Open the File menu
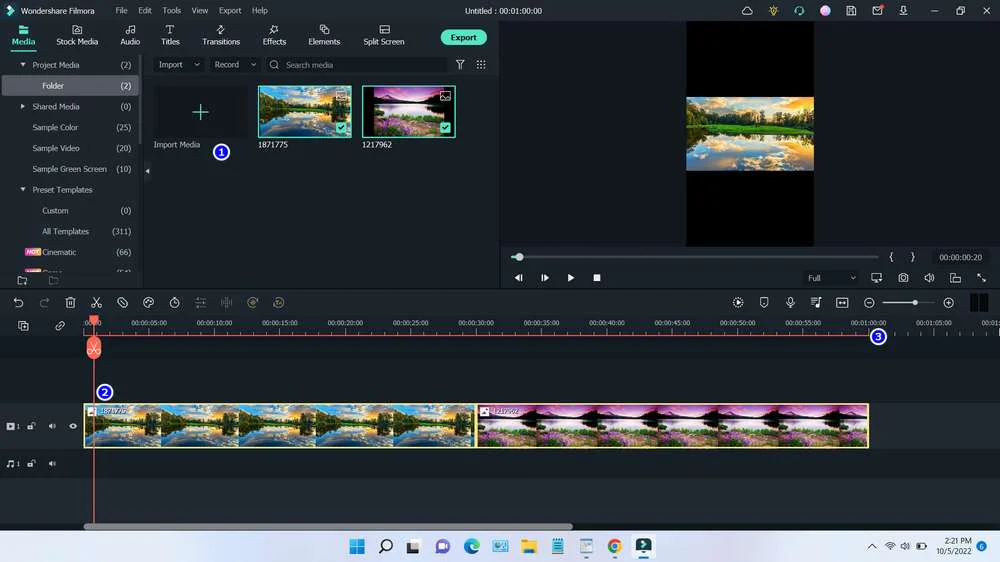The width and height of the screenshot is (1000, 562). [x=121, y=11]
